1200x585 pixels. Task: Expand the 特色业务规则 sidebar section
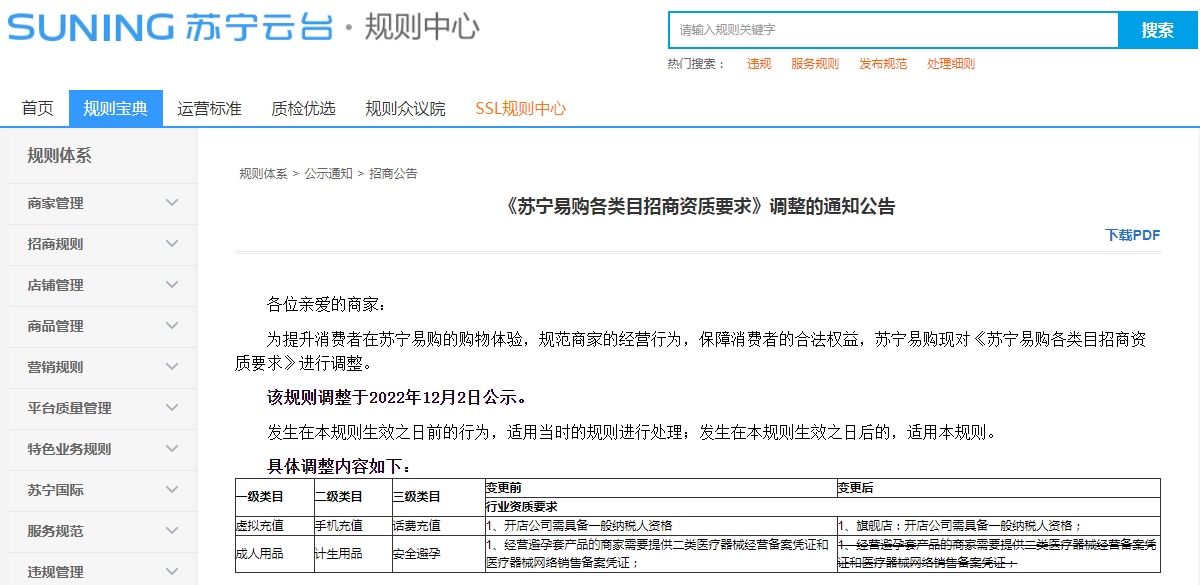[102, 449]
